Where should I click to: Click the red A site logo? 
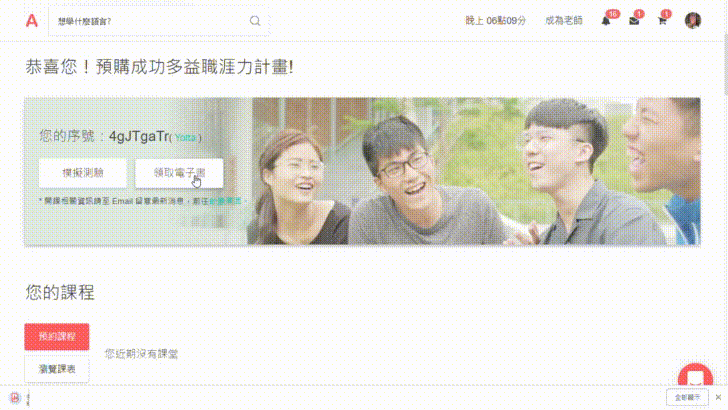pyautogui.click(x=32, y=20)
